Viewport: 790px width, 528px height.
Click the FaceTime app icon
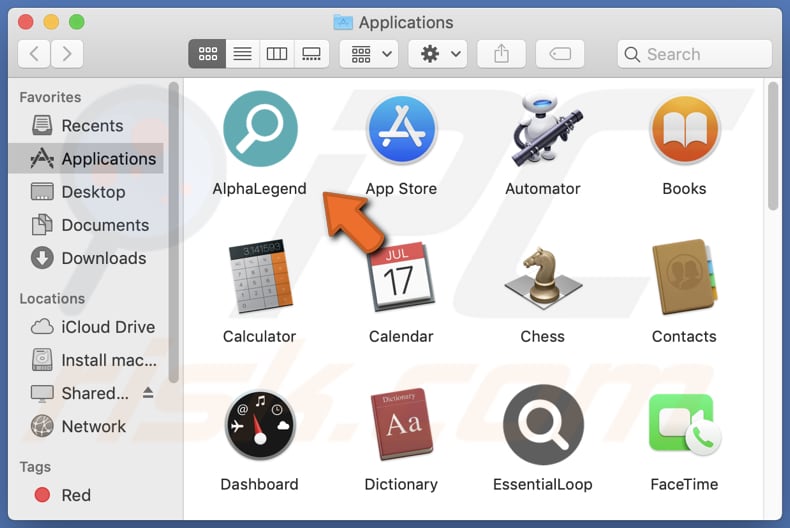click(x=684, y=426)
